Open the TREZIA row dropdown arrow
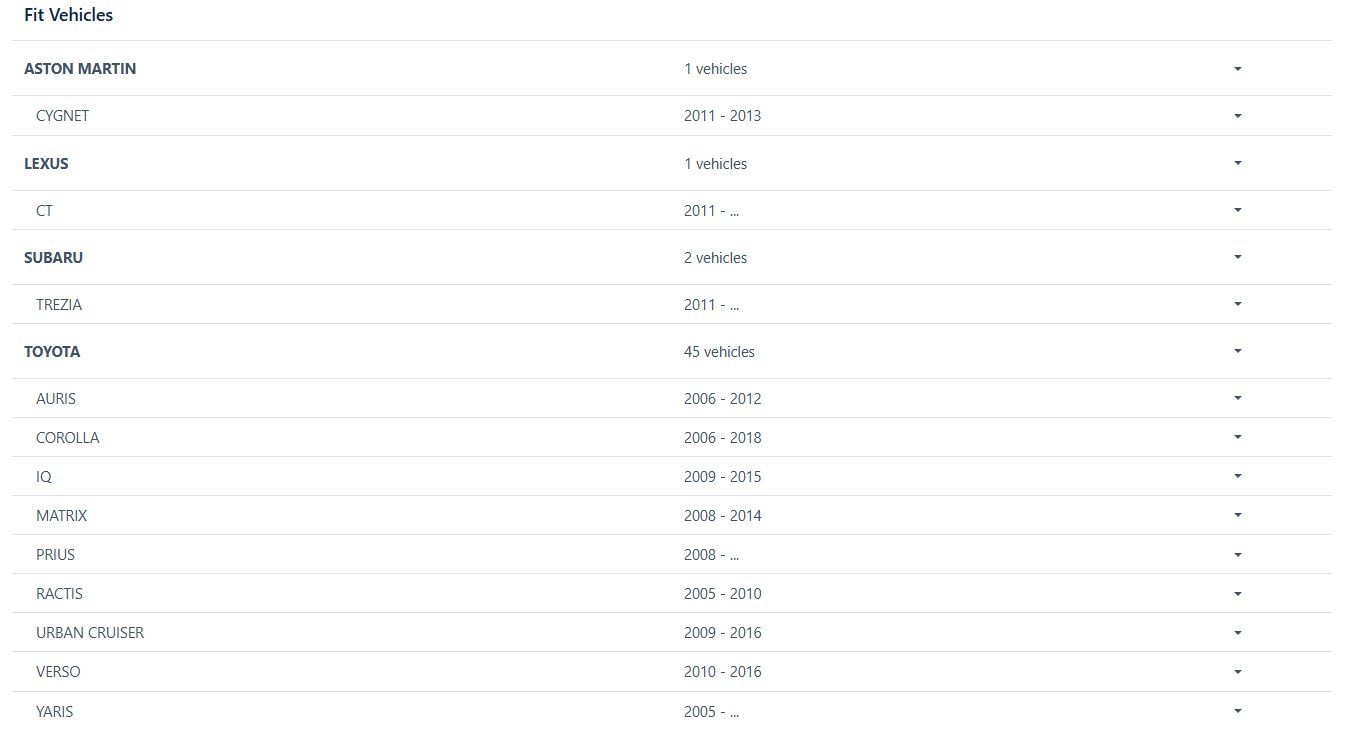 click(x=1237, y=304)
